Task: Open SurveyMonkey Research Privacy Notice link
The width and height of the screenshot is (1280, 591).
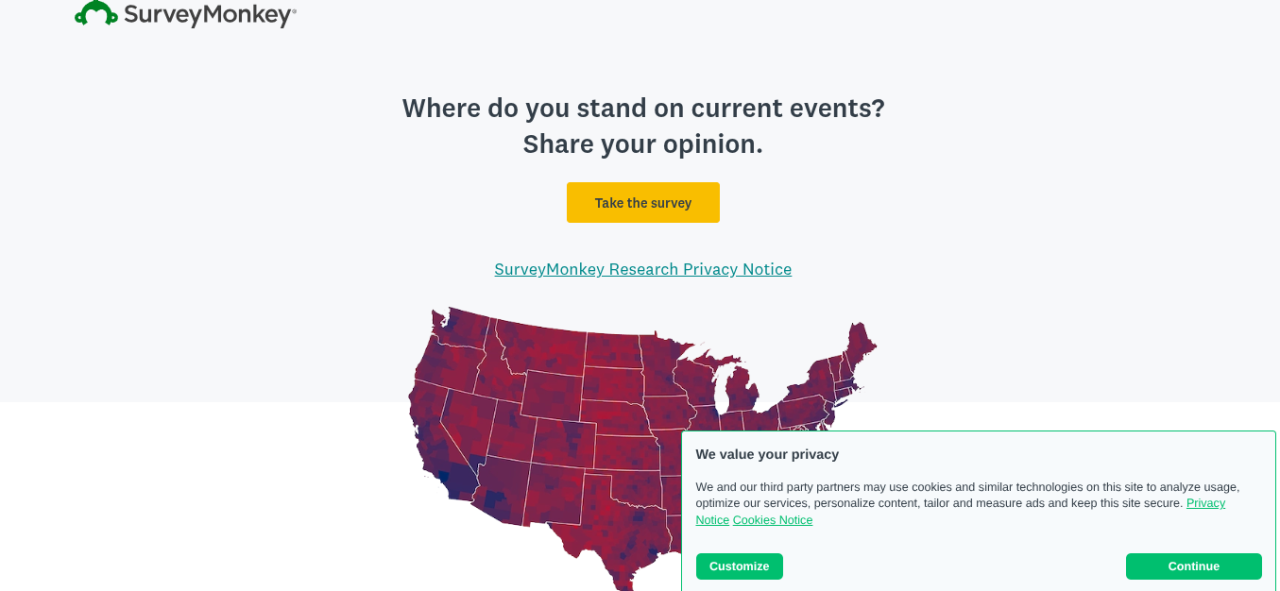Action: (642, 269)
